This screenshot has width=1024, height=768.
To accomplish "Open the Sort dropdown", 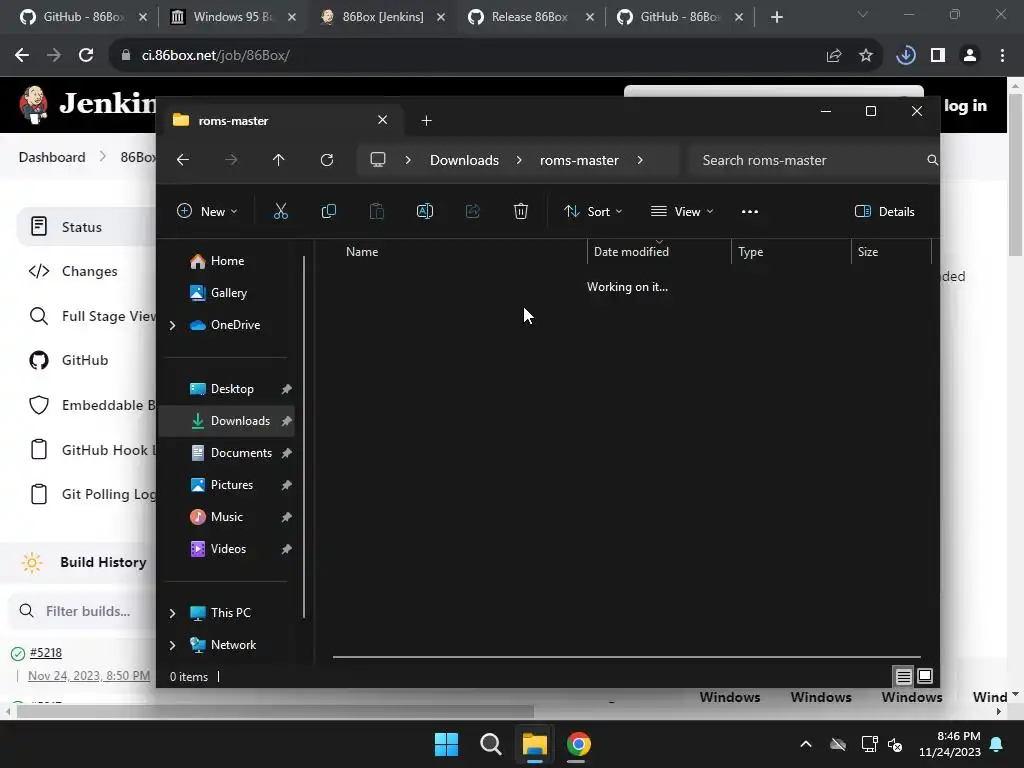I will pyautogui.click(x=593, y=212).
